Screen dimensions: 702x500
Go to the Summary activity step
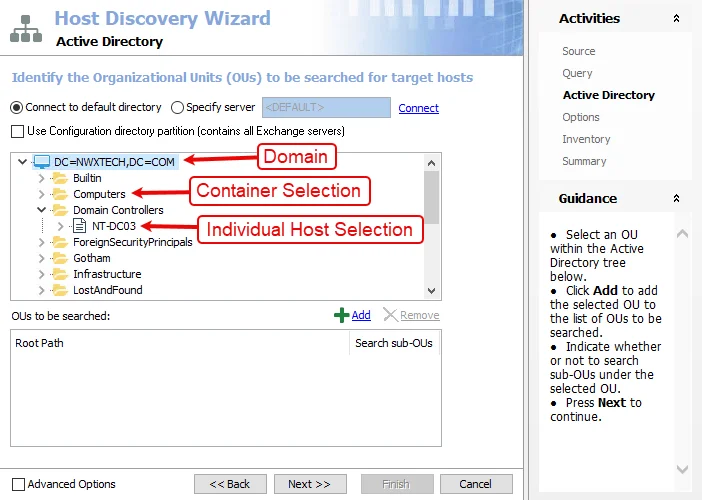584,161
